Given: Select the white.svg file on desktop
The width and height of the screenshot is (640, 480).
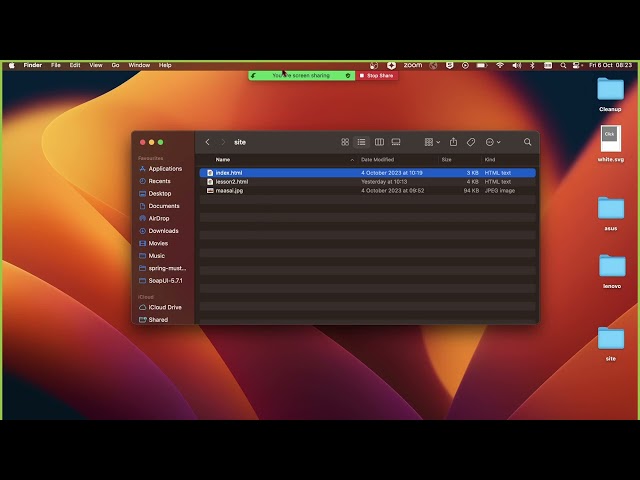Looking at the screenshot, I should (611, 144).
